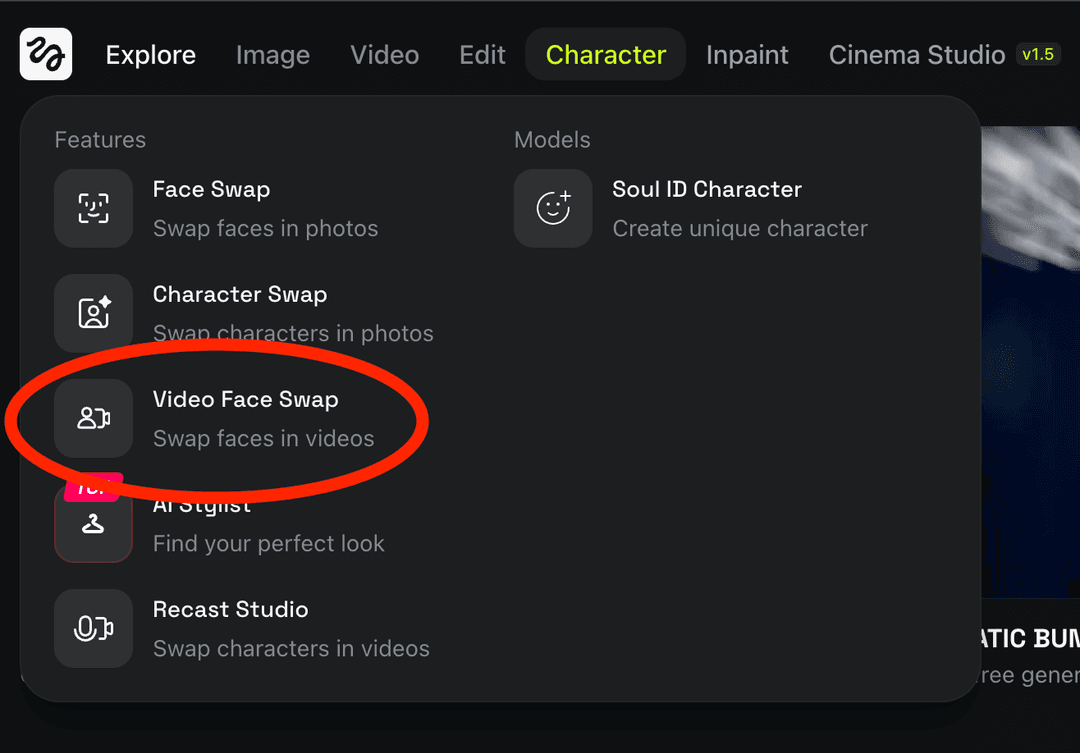Select the Character Swap title

click(x=240, y=295)
